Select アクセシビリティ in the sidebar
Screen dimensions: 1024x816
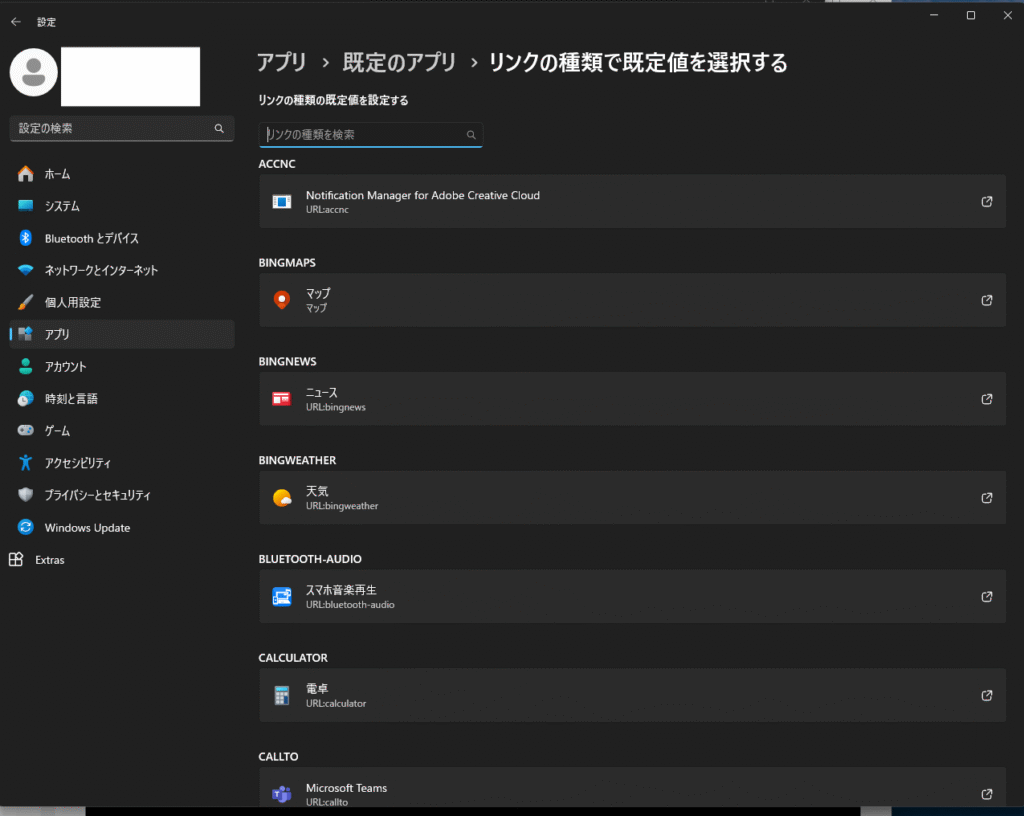[x=121, y=462]
